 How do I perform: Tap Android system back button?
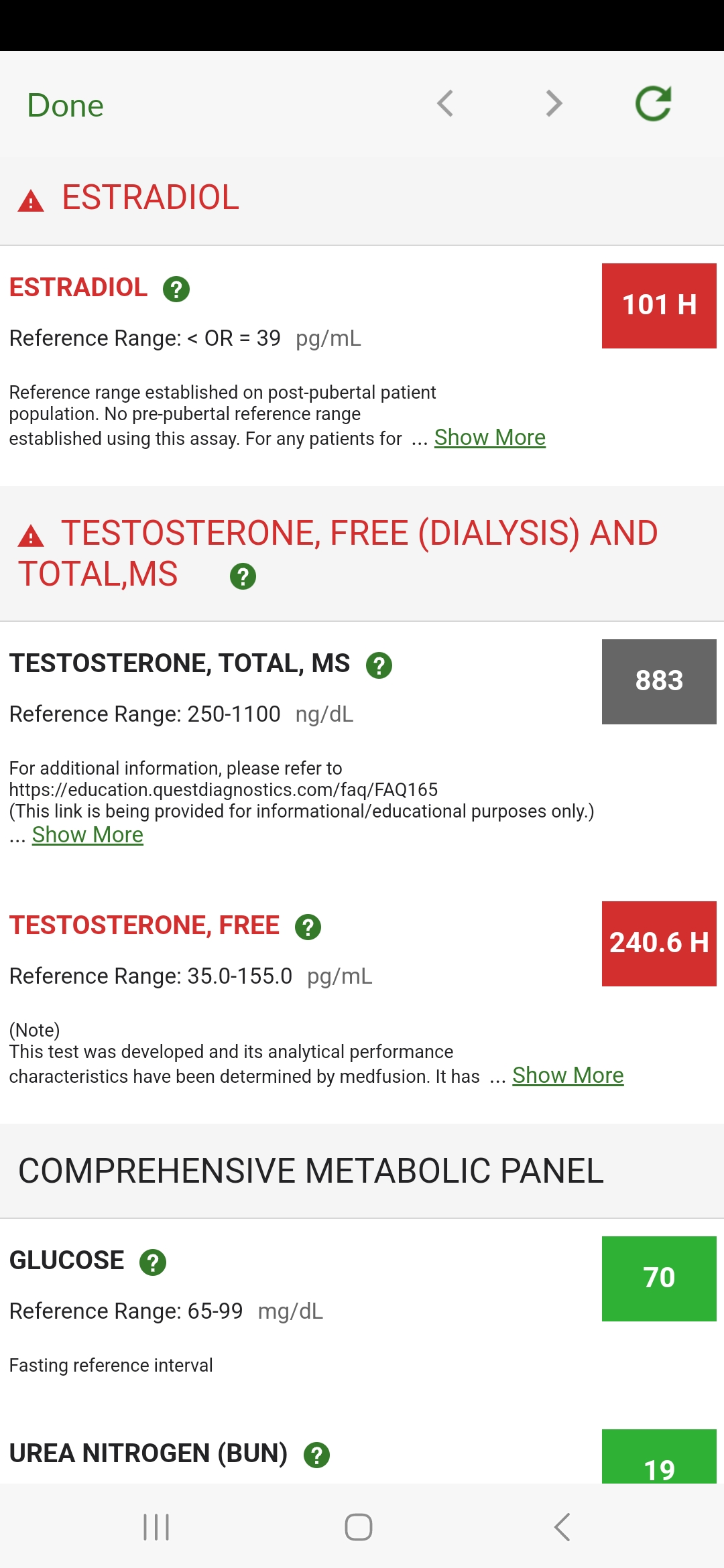(562, 1527)
